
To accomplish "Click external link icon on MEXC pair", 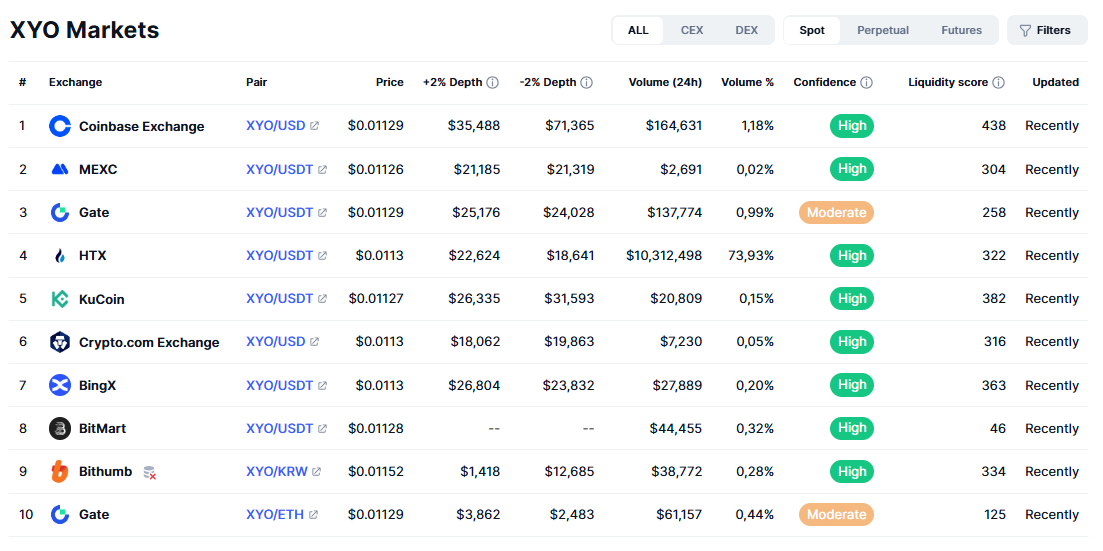I will click(322, 170).
